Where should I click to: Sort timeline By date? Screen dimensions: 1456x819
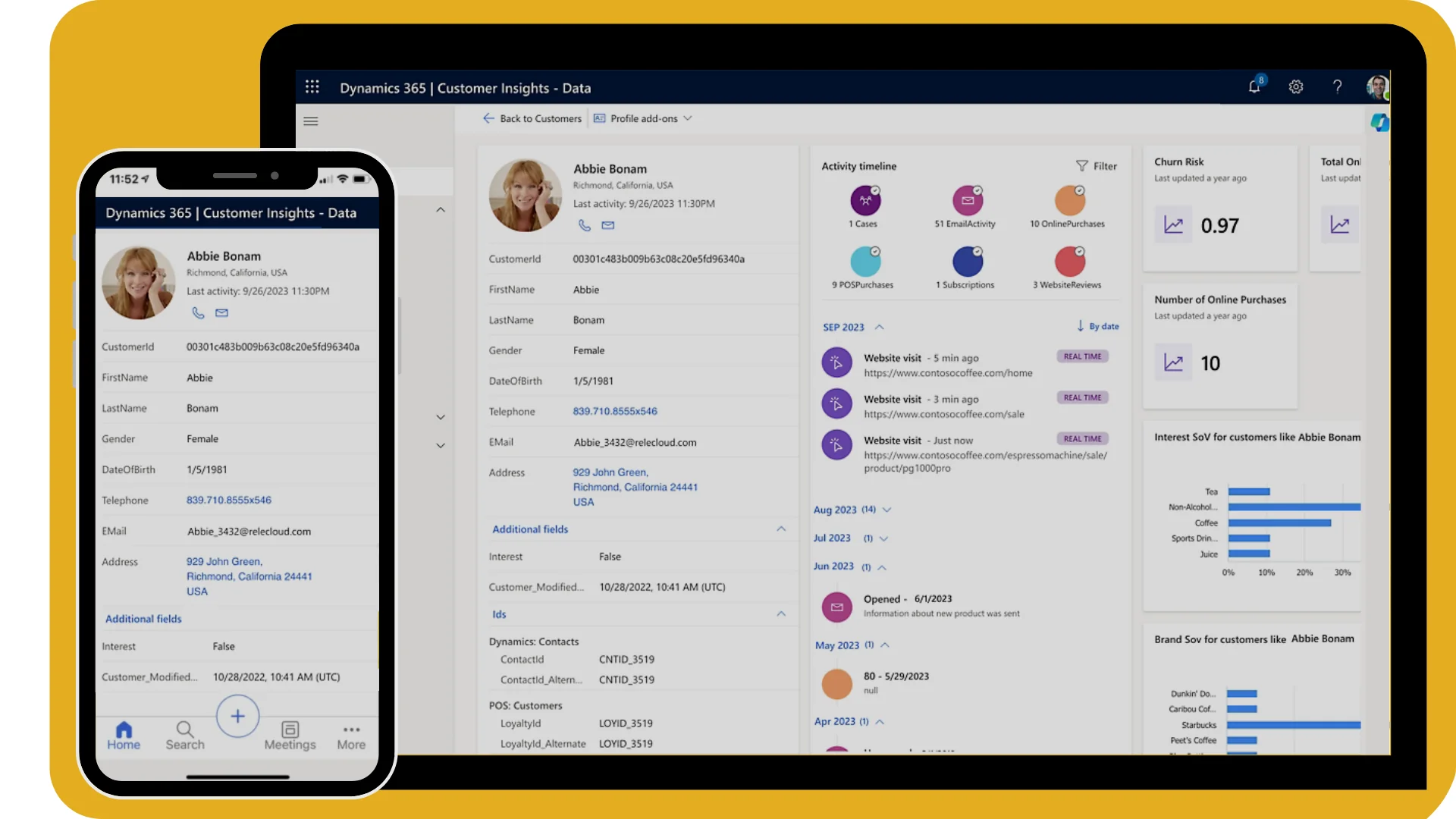coord(1097,326)
